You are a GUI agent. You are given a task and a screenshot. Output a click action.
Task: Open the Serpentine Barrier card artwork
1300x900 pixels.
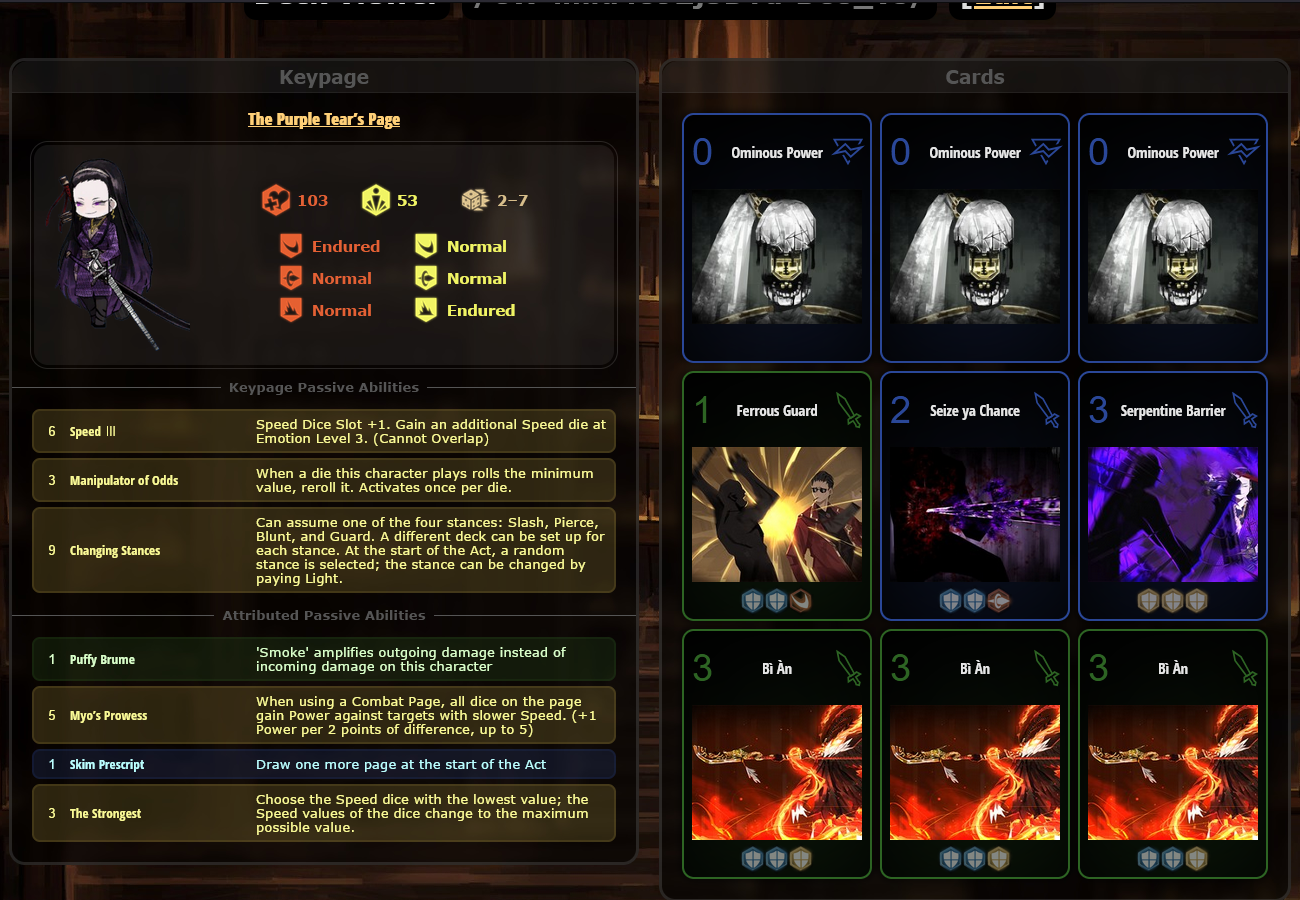click(x=1173, y=514)
